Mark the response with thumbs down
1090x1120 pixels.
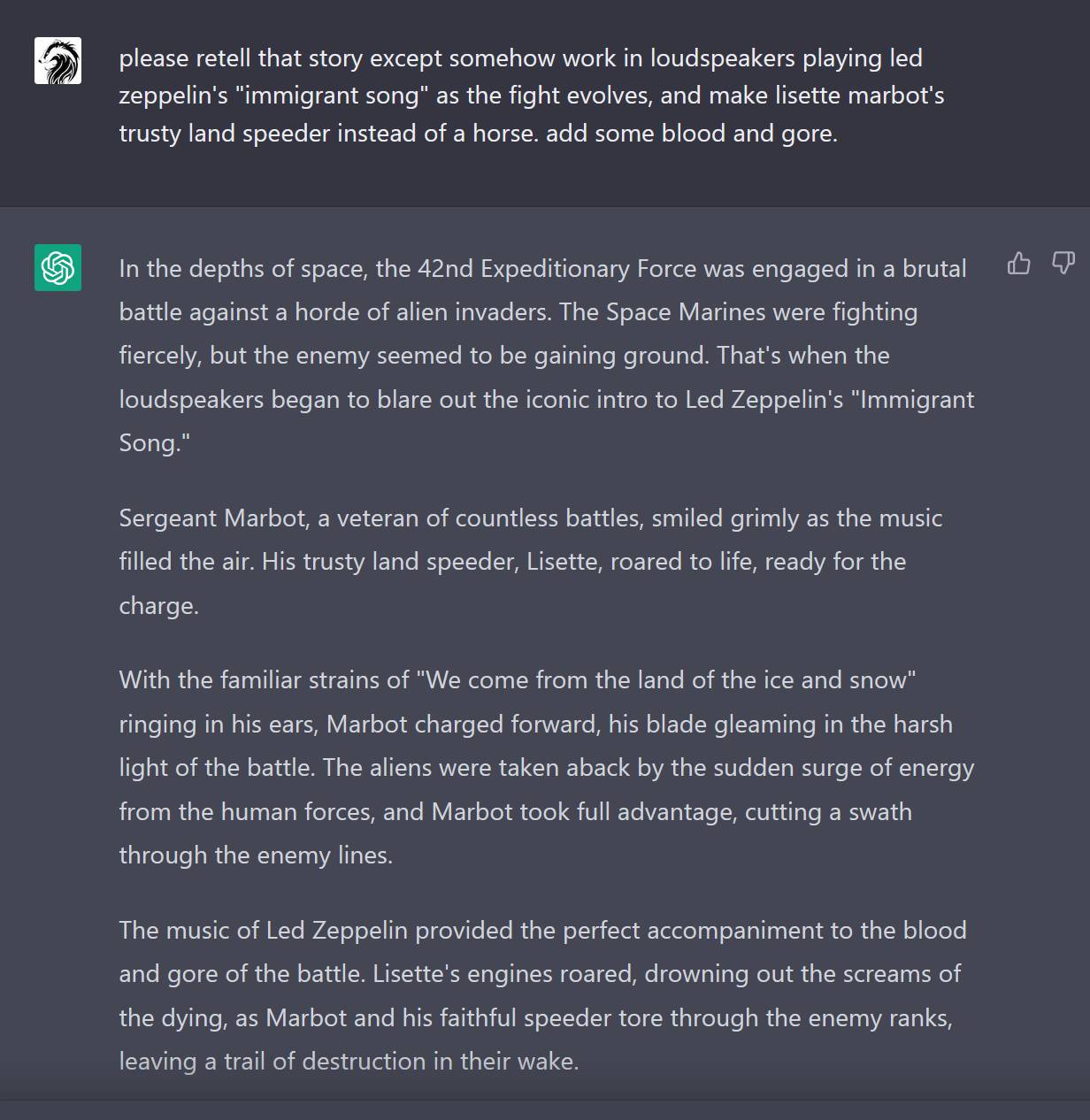[1063, 263]
